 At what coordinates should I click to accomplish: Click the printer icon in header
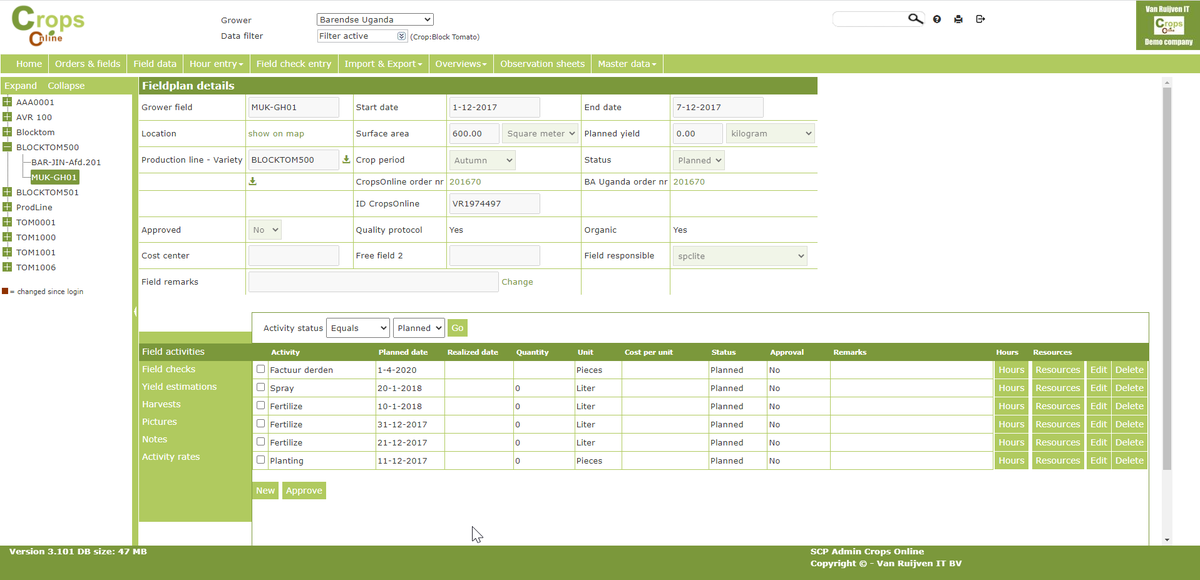click(x=958, y=19)
